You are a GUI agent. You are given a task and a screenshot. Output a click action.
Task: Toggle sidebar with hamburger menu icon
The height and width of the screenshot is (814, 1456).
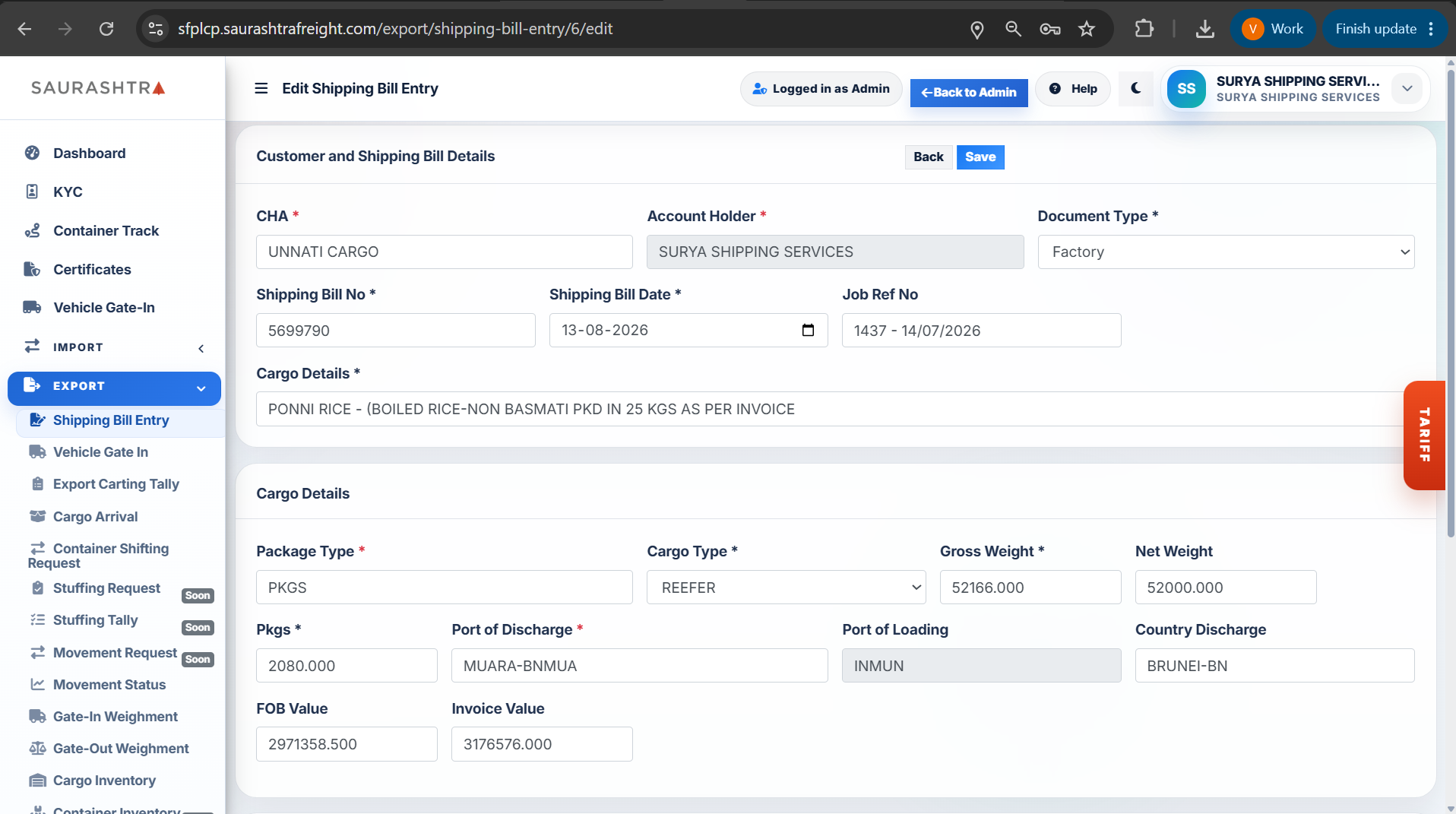pyautogui.click(x=261, y=88)
